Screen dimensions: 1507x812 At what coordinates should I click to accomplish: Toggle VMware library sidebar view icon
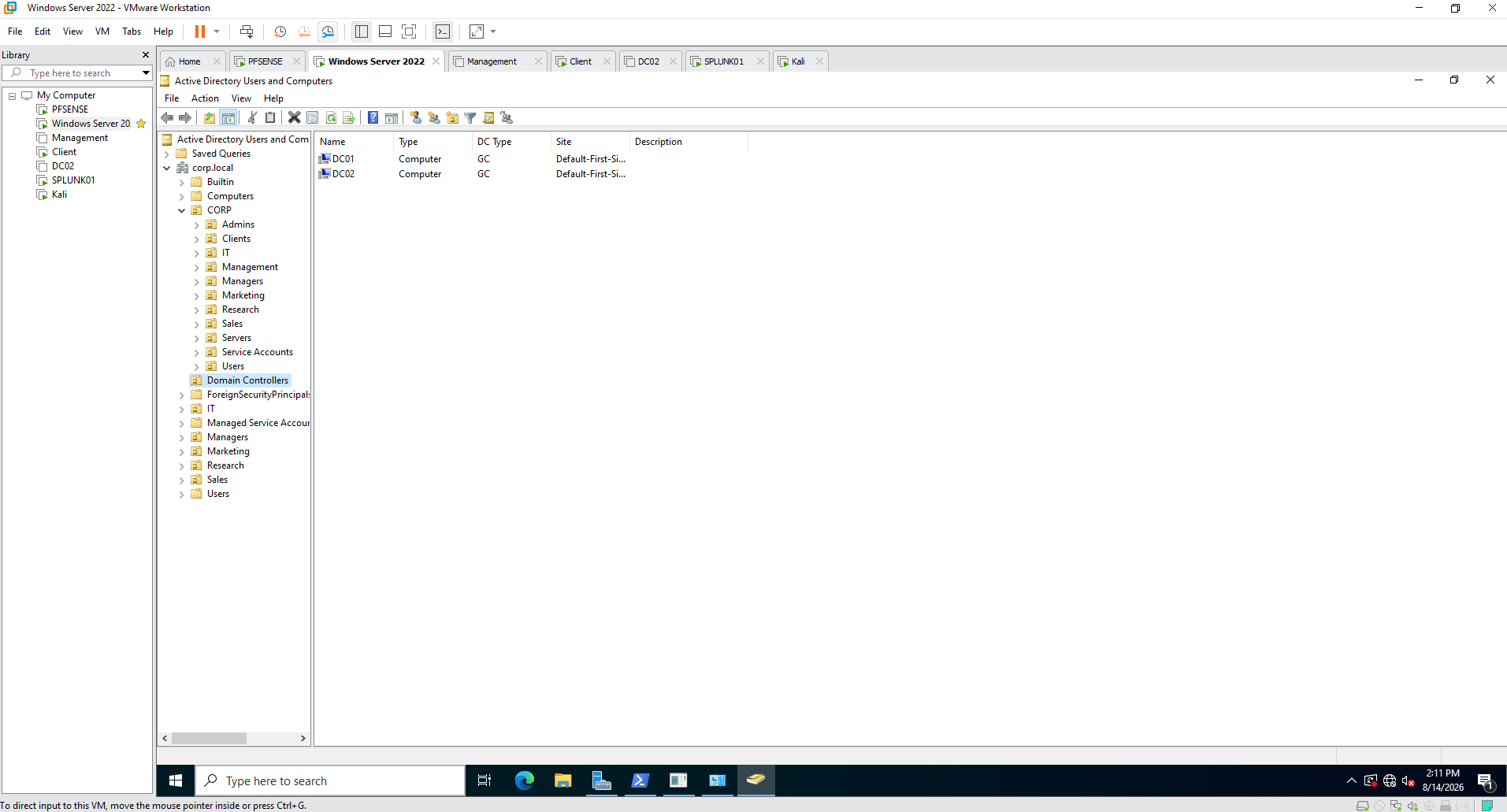click(362, 32)
